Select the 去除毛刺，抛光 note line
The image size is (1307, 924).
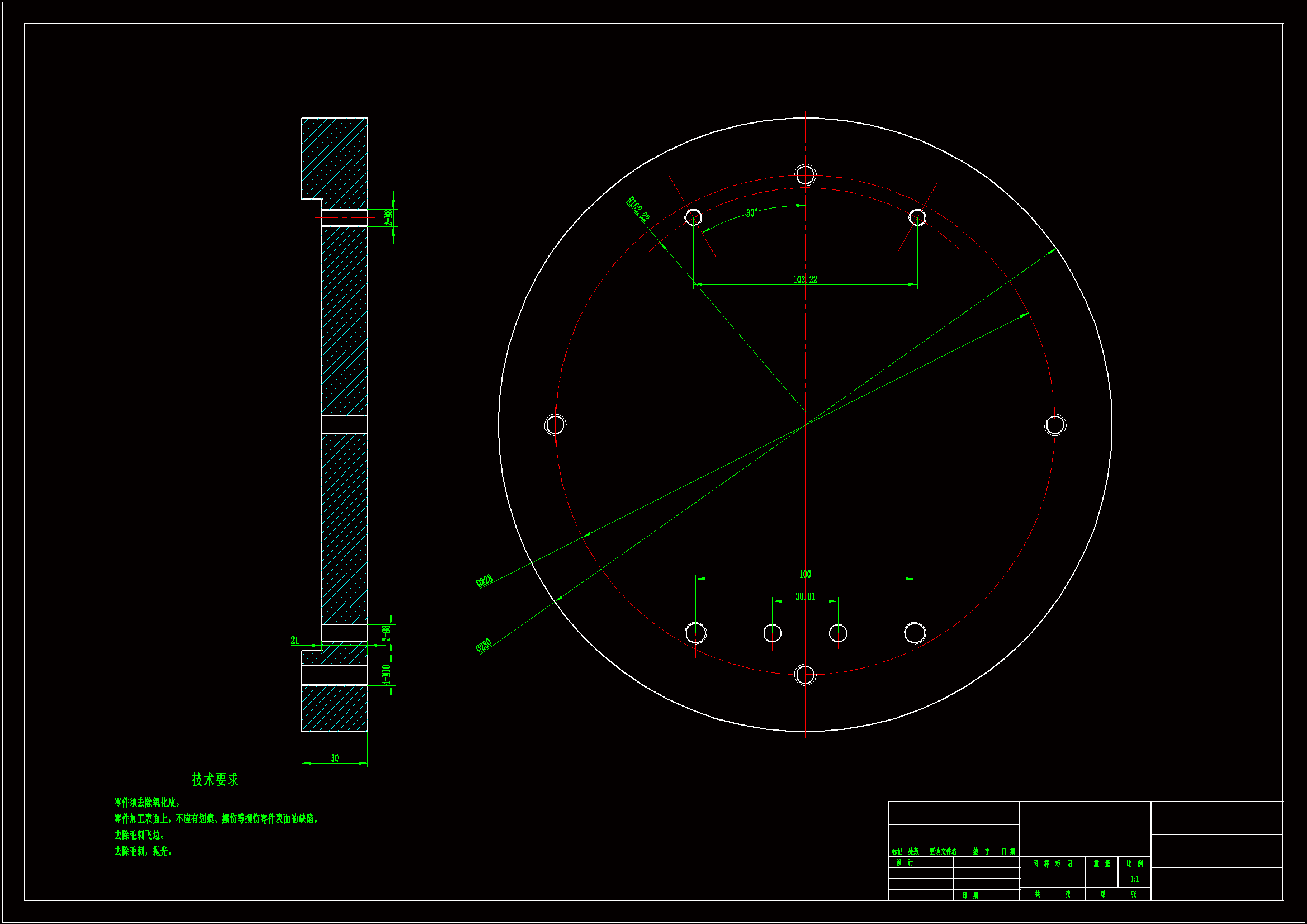[143, 852]
